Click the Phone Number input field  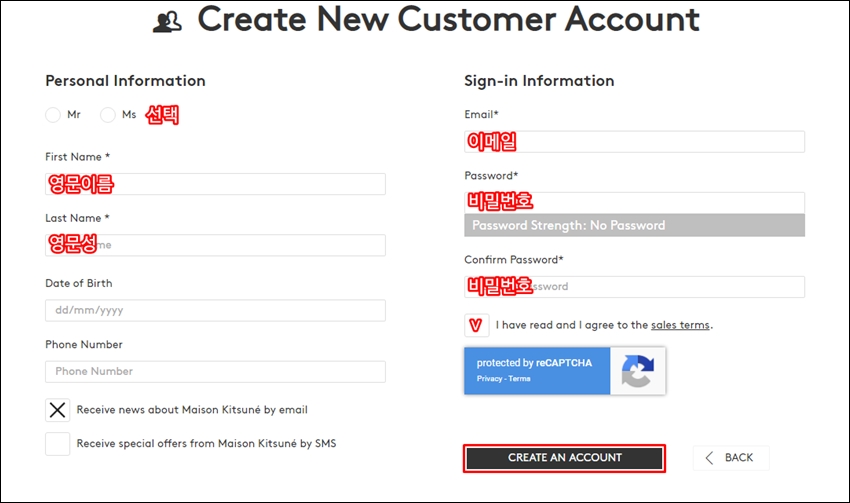coord(215,372)
